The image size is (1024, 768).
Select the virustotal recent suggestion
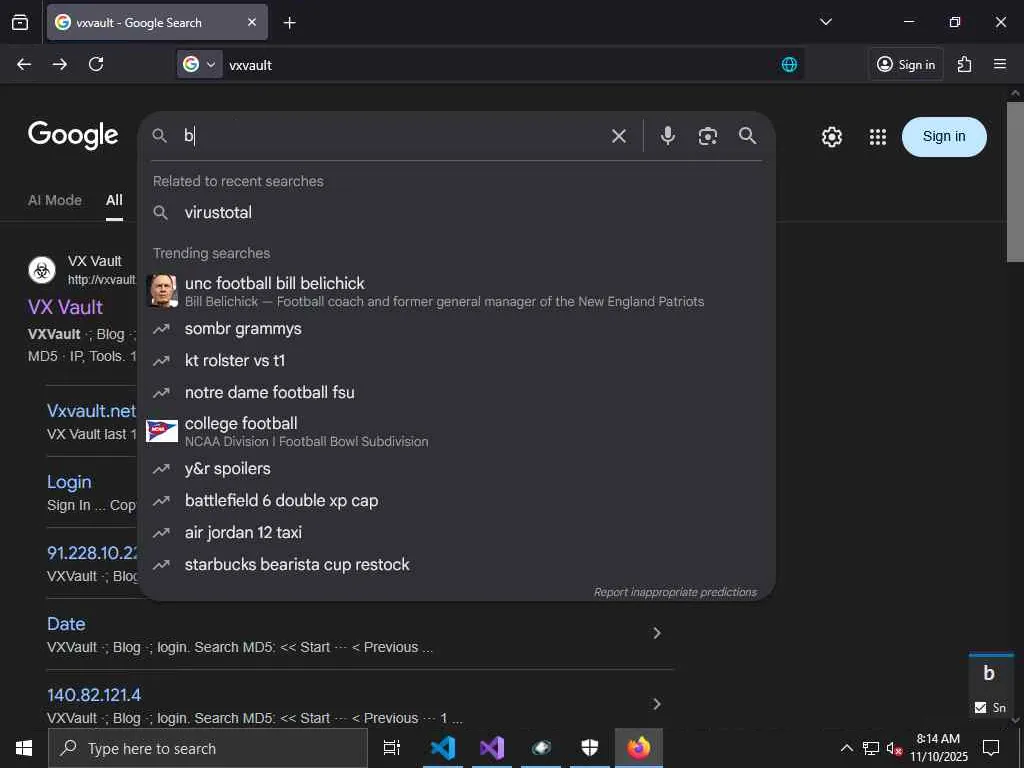pyautogui.click(x=456, y=212)
